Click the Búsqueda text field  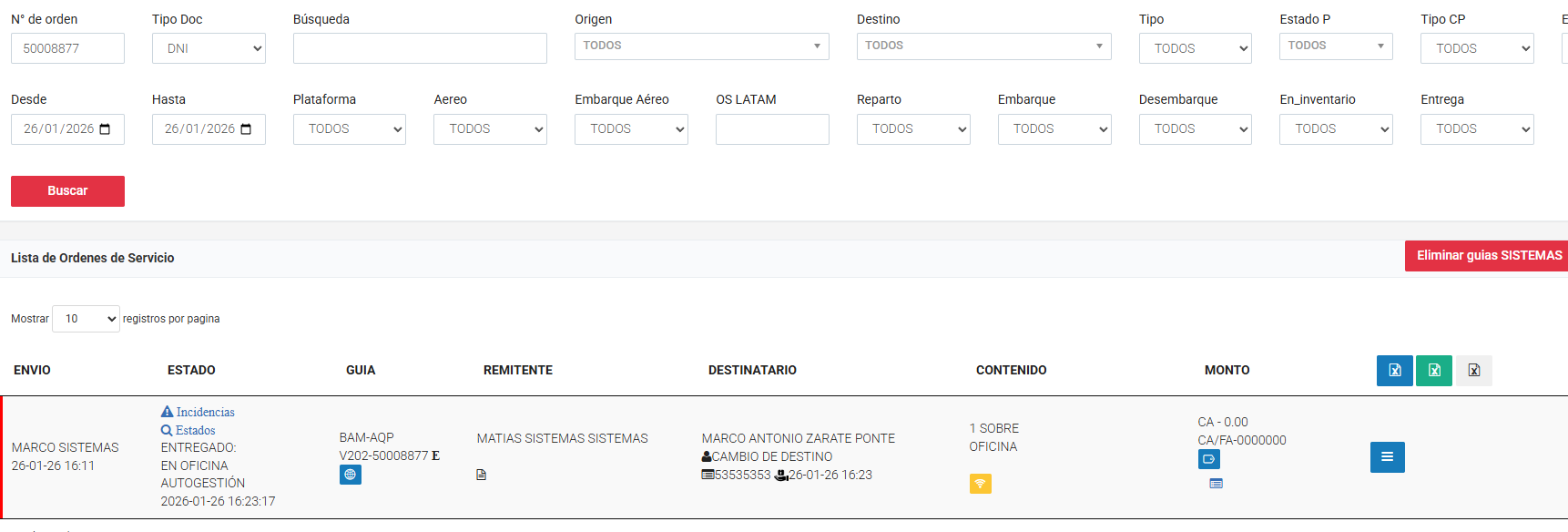point(420,48)
